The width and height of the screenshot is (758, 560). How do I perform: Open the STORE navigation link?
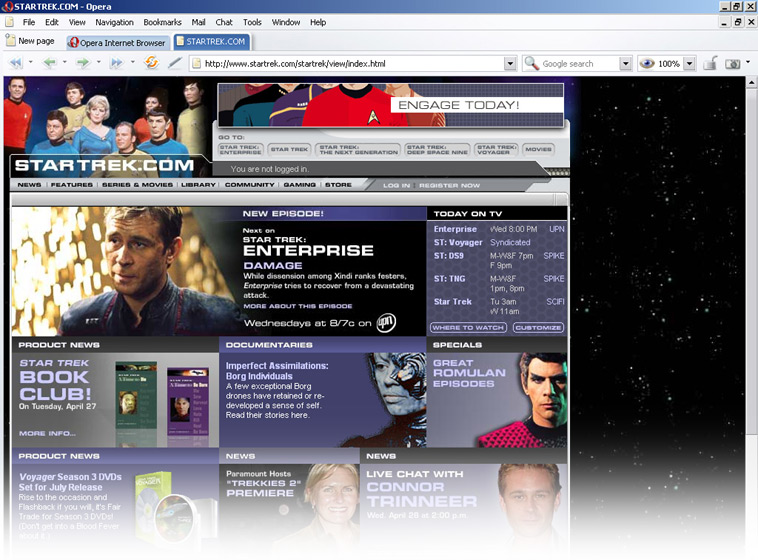point(338,185)
